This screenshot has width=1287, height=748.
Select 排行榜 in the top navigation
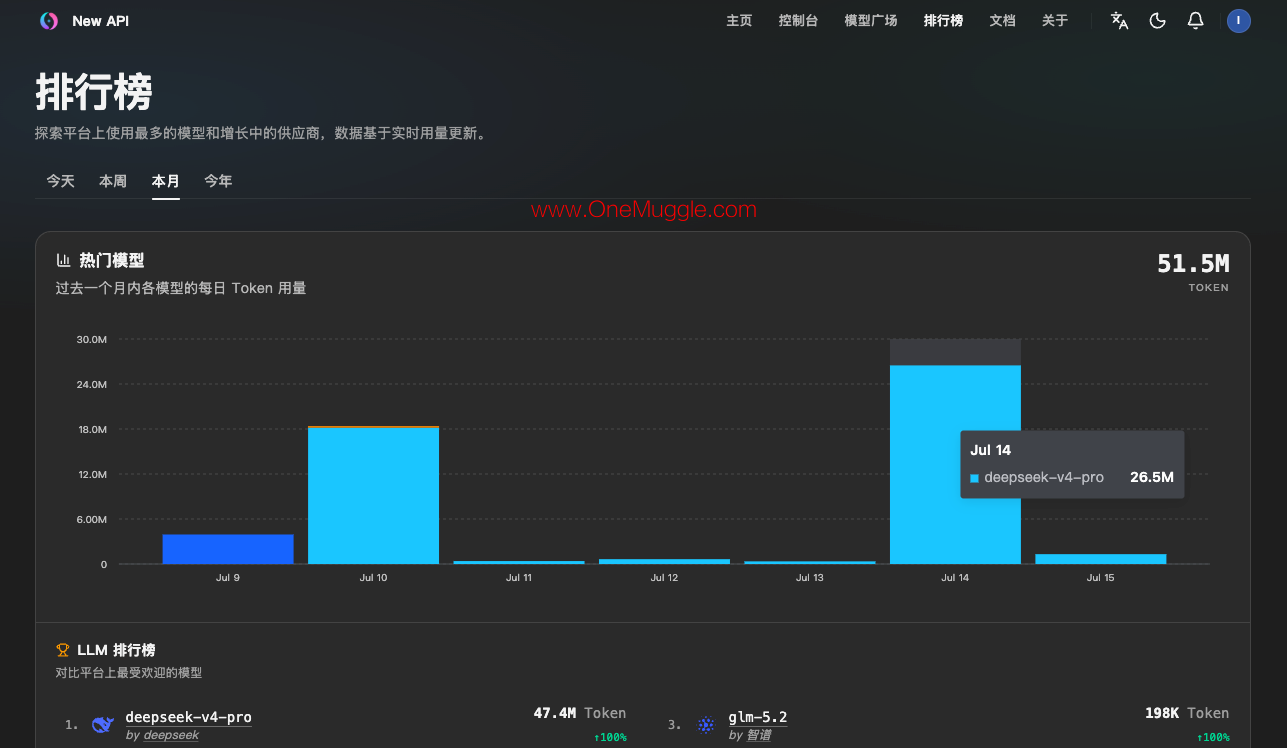pyautogui.click(x=943, y=21)
